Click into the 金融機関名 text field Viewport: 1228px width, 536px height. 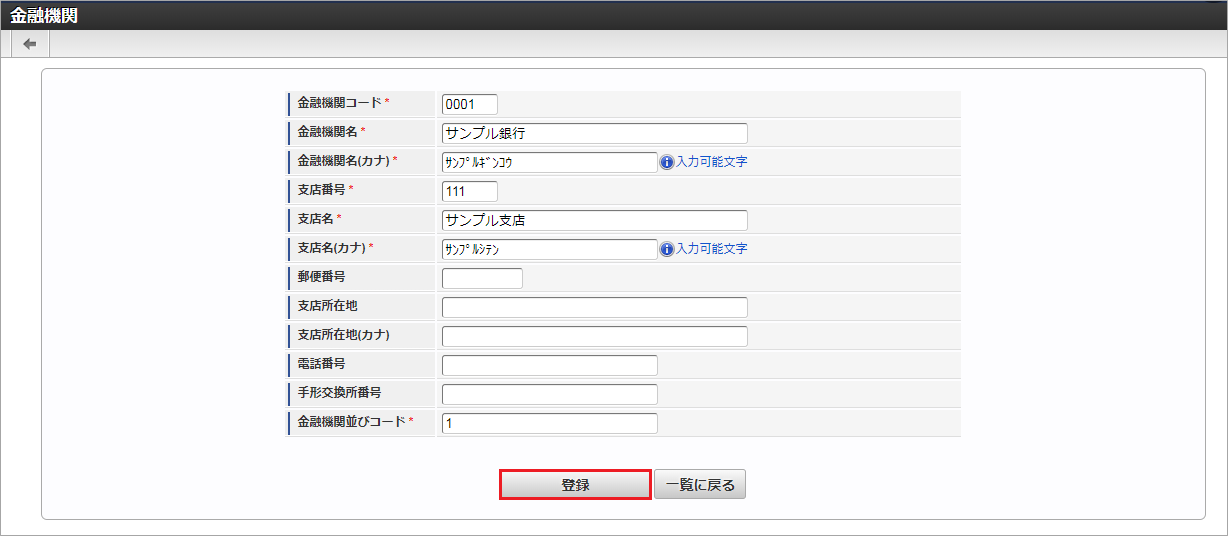pos(594,133)
